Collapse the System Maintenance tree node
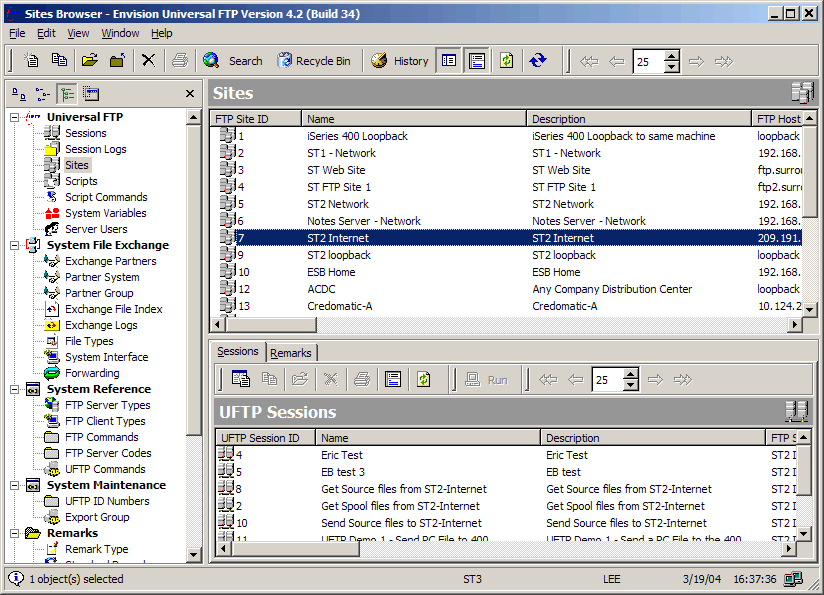The height and width of the screenshot is (595, 824). pyautogui.click(x=15, y=486)
